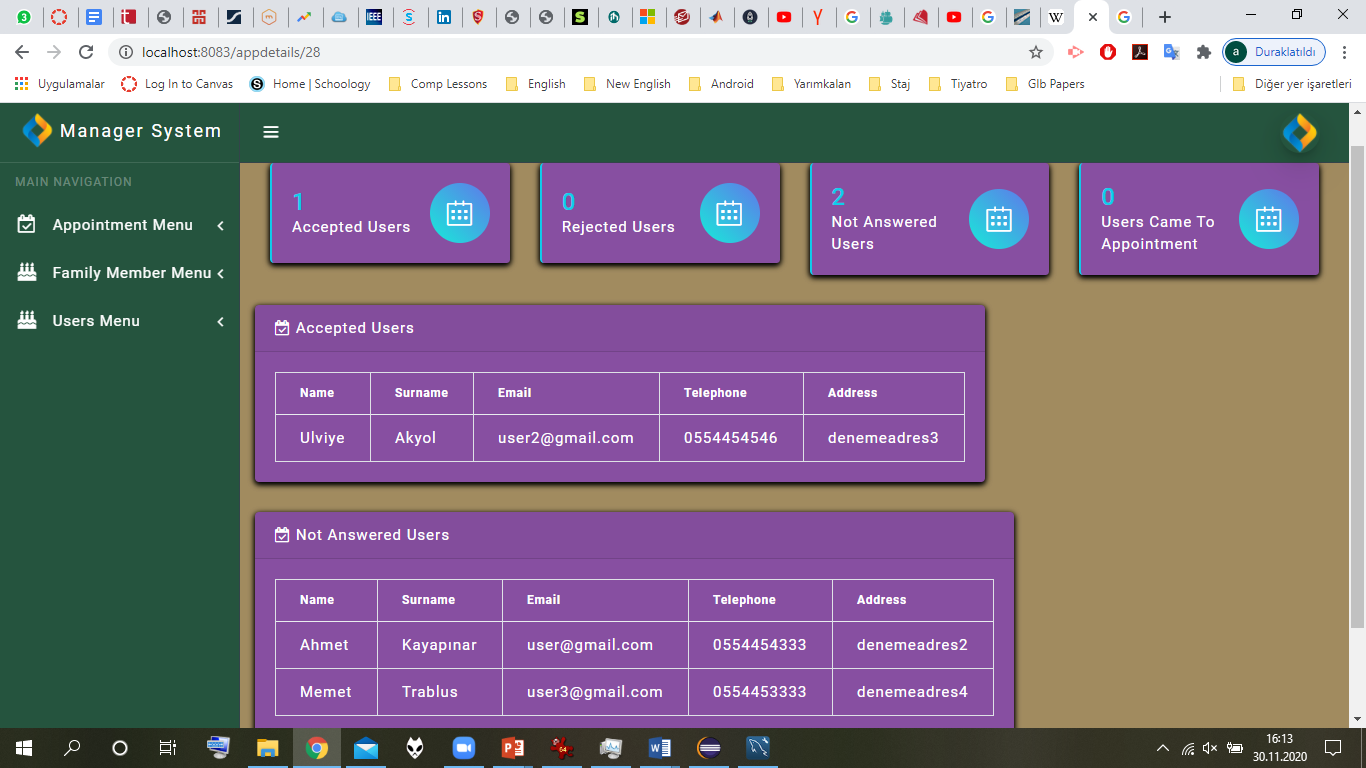
Task: Open the Android bookmark folder
Action: point(721,84)
